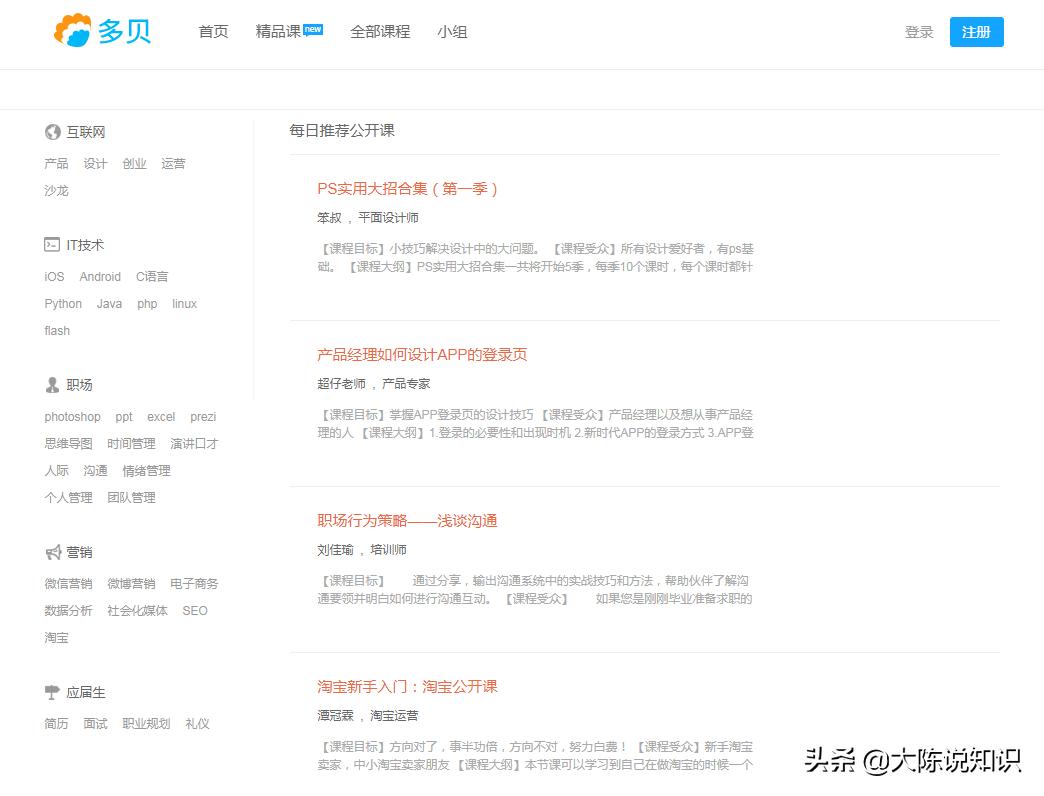Click the 头条 logo watermark
The height and width of the screenshot is (796, 1044).
[x=830, y=761]
